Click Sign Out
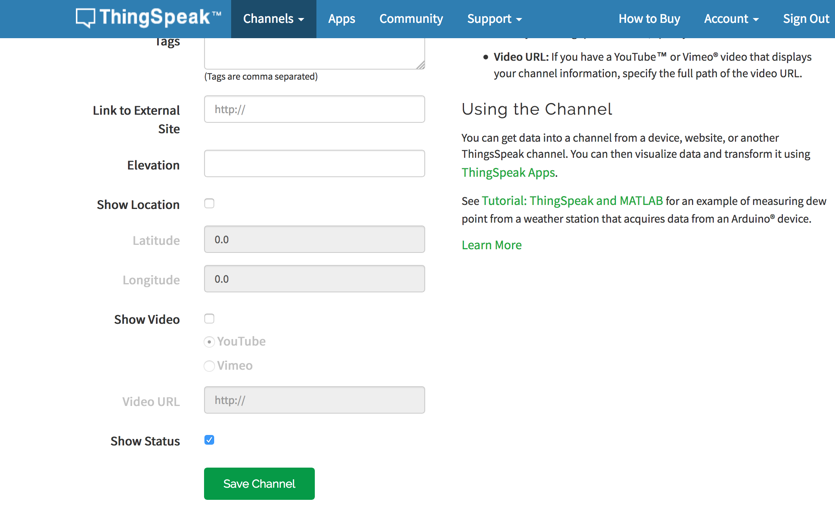This screenshot has height=509, width=835. click(806, 19)
